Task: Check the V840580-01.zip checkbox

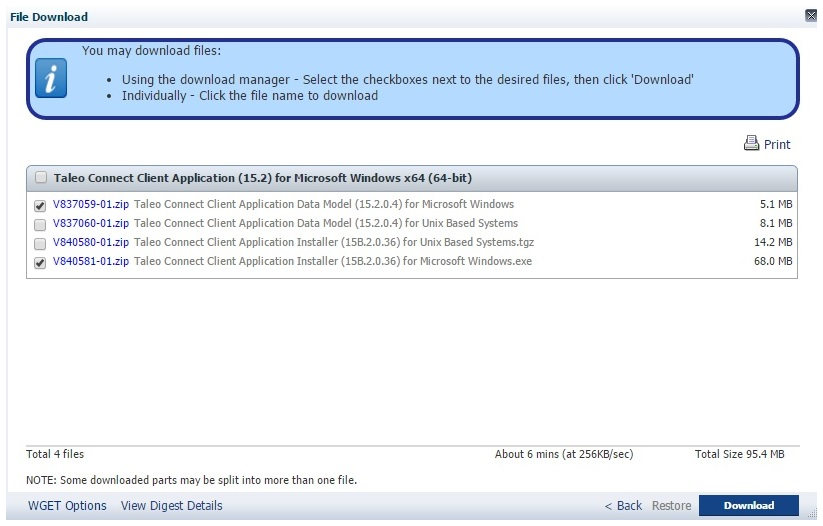Action: click(40, 244)
